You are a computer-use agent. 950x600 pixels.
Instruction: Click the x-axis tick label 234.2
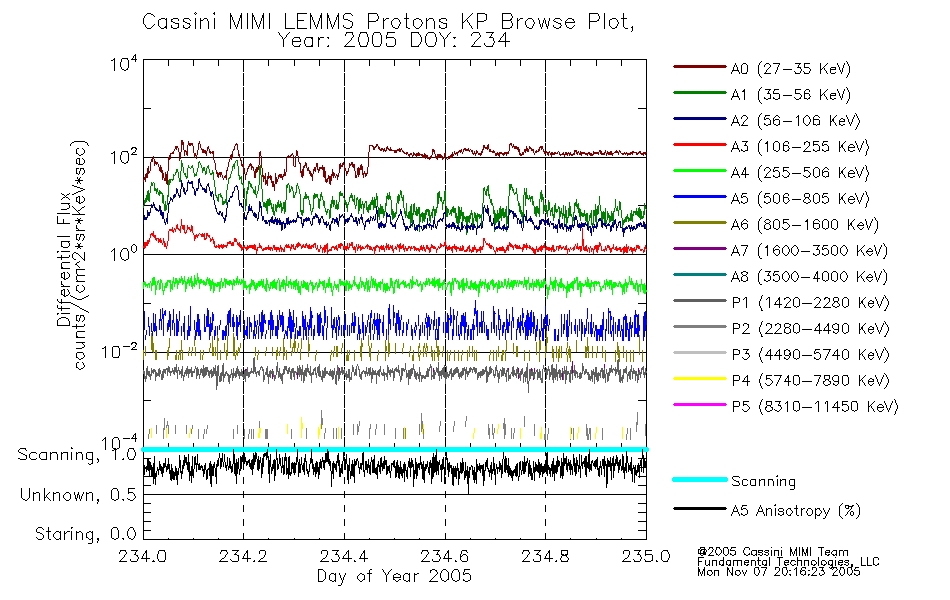pyautogui.click(x=243, y=556)
